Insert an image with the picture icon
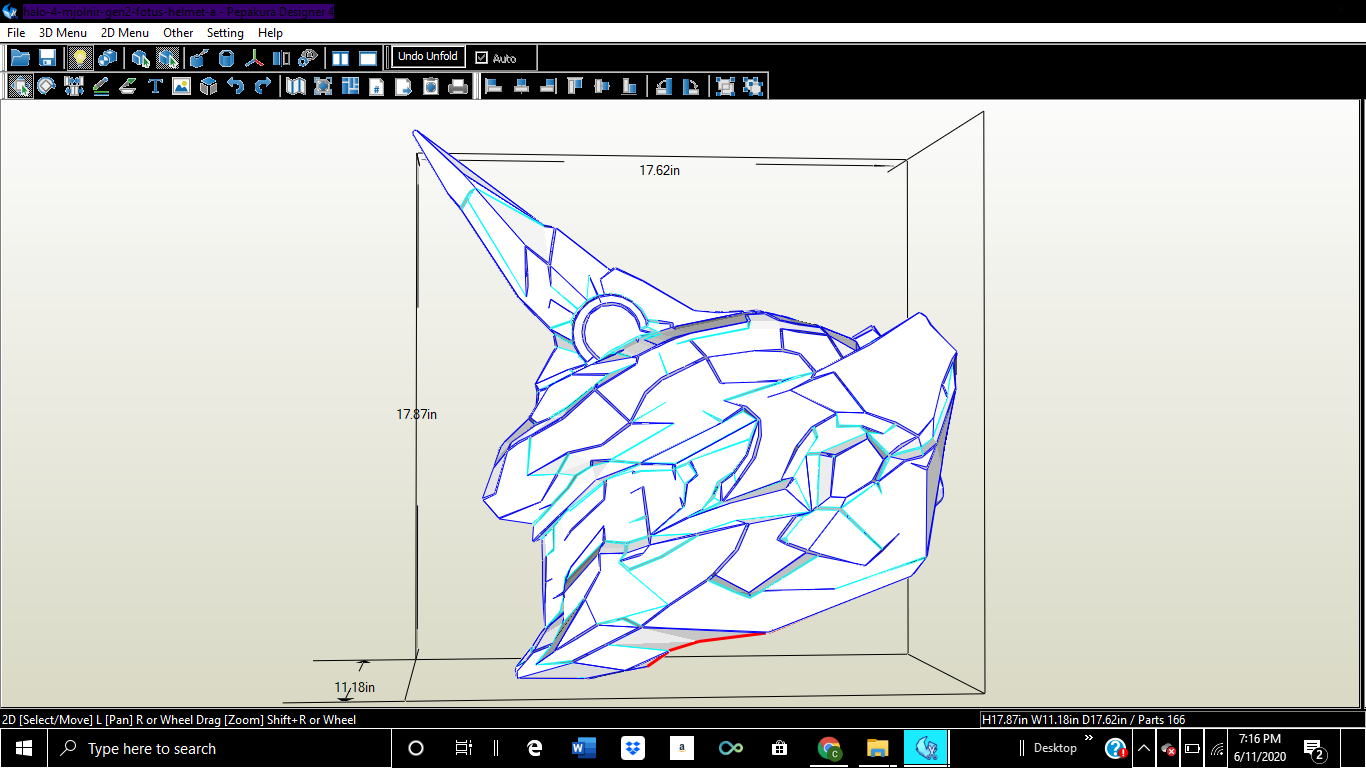The width and height of the screenshot is (1366, 768). [x=181, y=86]
